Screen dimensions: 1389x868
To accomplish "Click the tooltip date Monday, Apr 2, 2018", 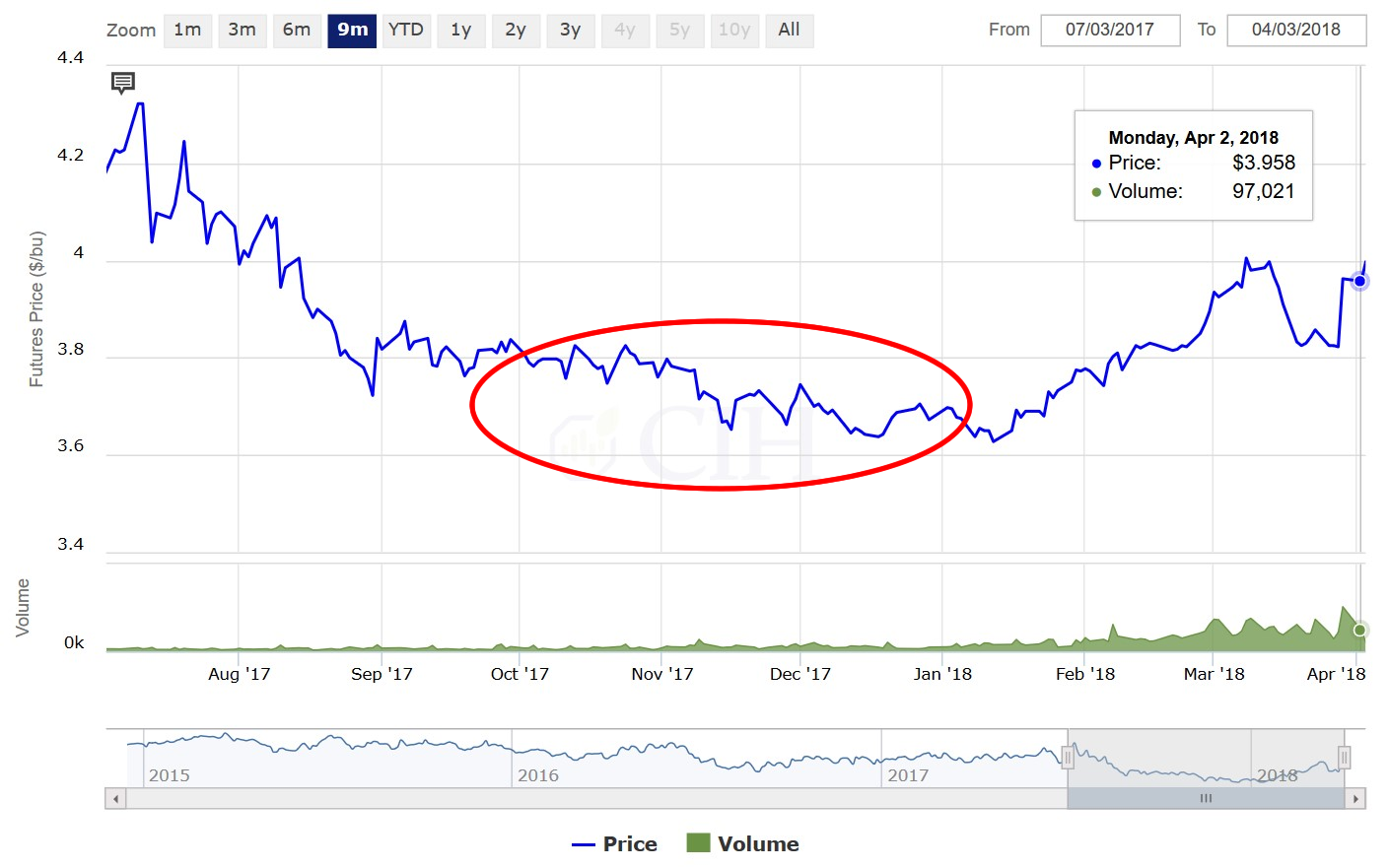I will tap(1194, 138).
